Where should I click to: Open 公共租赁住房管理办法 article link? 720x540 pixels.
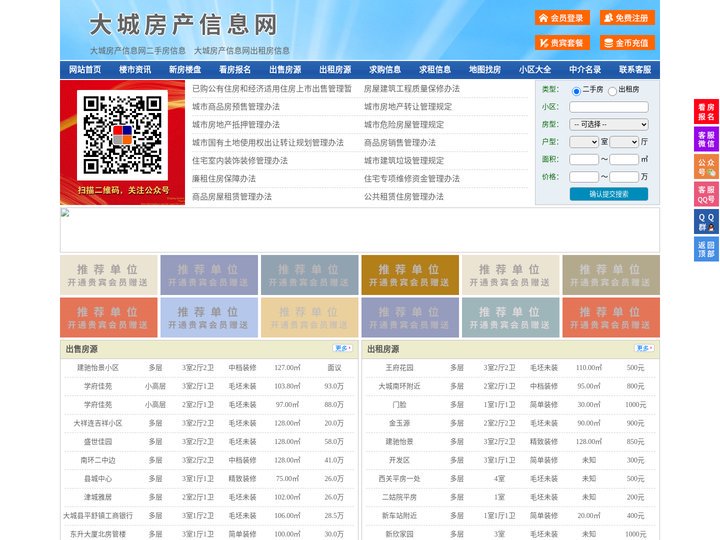[x=404, y=197]
